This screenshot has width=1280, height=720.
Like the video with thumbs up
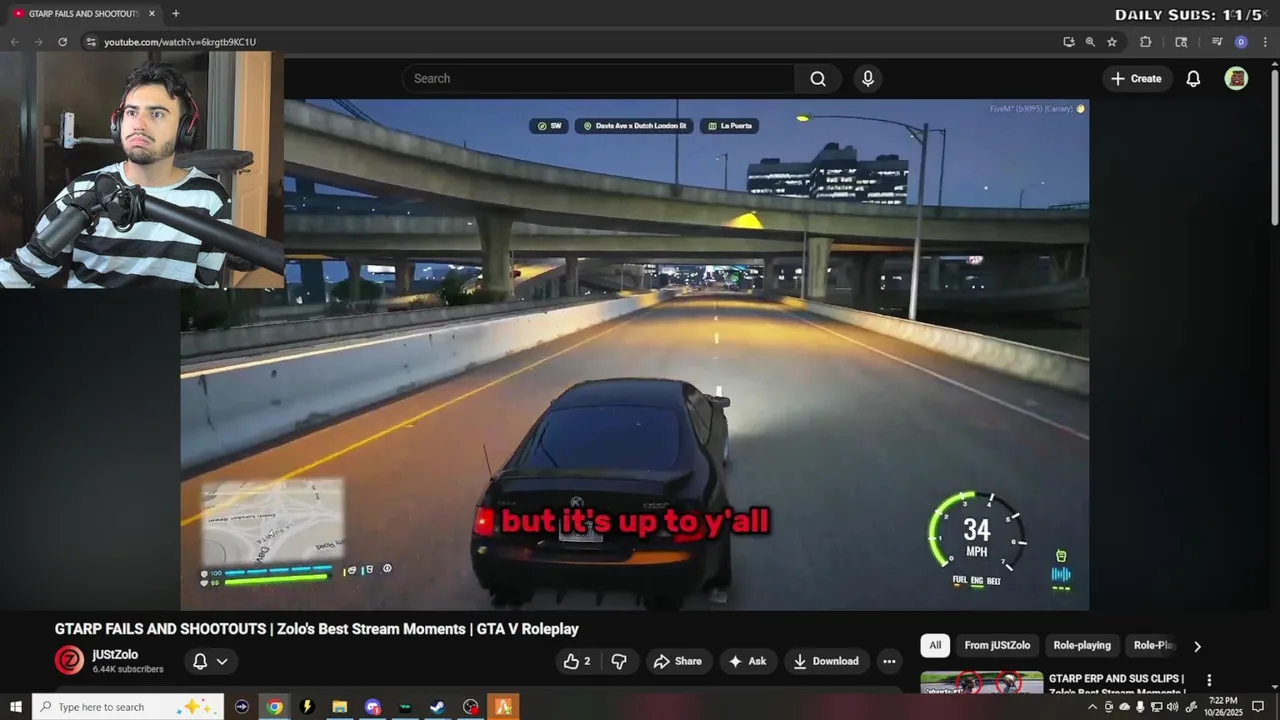click(x=577, y=661)
